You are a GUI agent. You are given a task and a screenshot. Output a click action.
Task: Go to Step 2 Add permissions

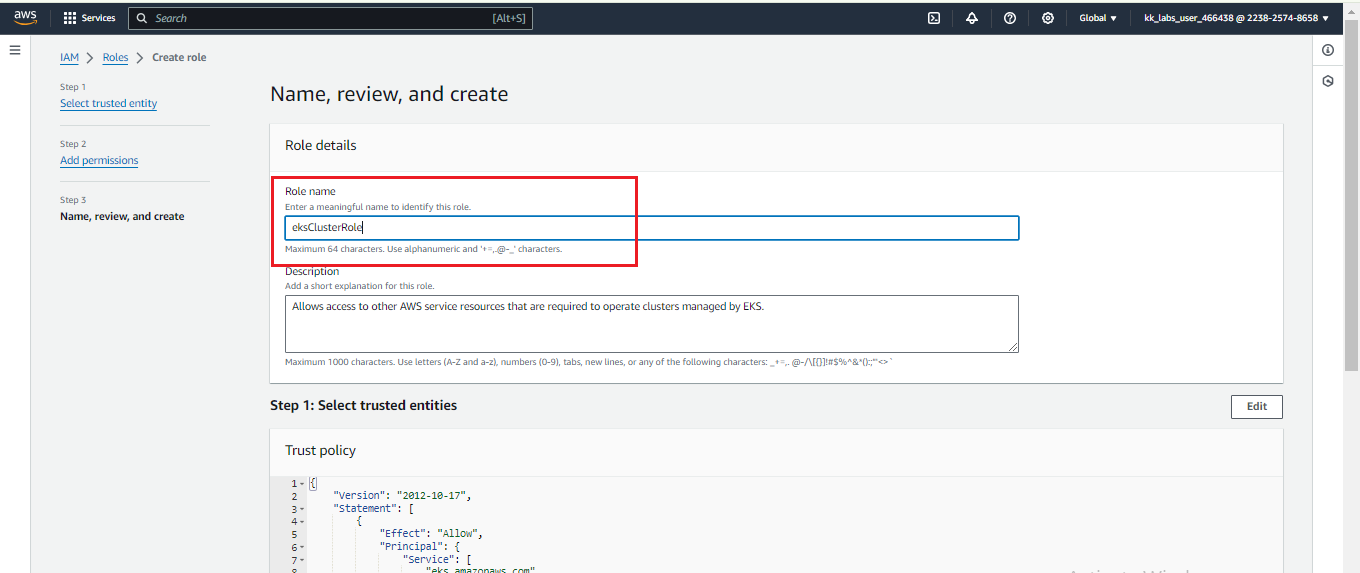(x=99, y=161)
